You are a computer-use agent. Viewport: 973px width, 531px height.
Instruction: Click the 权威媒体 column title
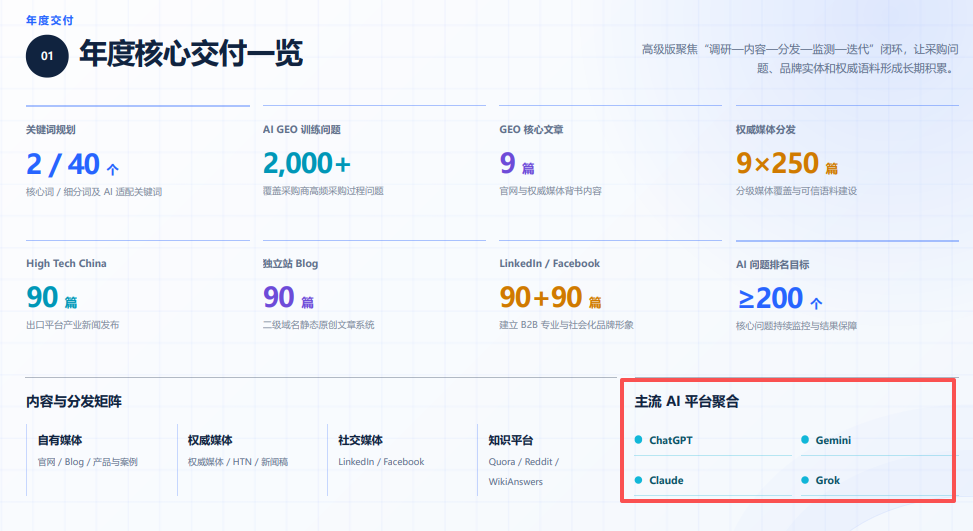pos(210,440)
